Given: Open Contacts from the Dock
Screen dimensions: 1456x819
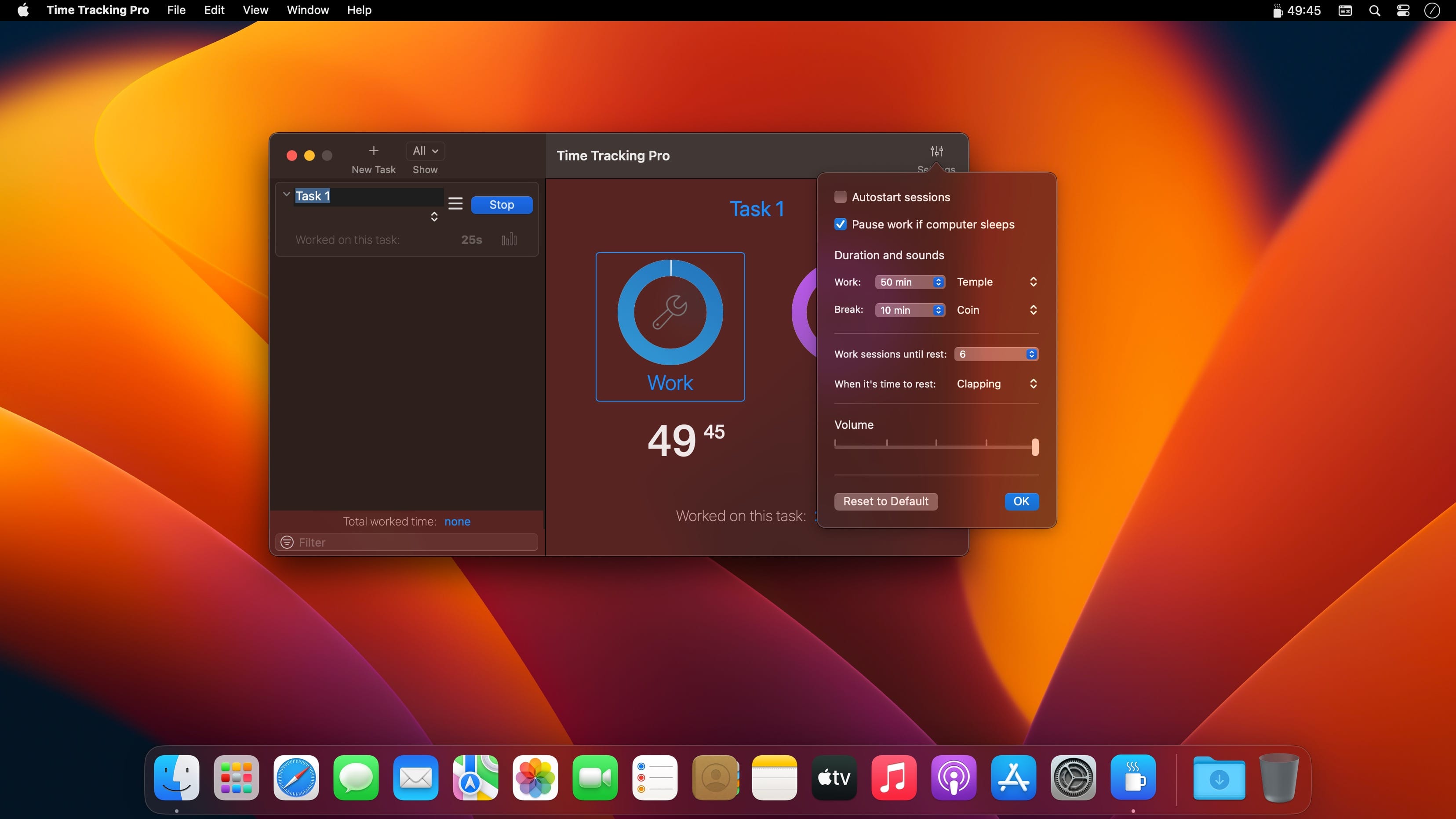Looking at the screenshot, I should click(x=715, y=778).
